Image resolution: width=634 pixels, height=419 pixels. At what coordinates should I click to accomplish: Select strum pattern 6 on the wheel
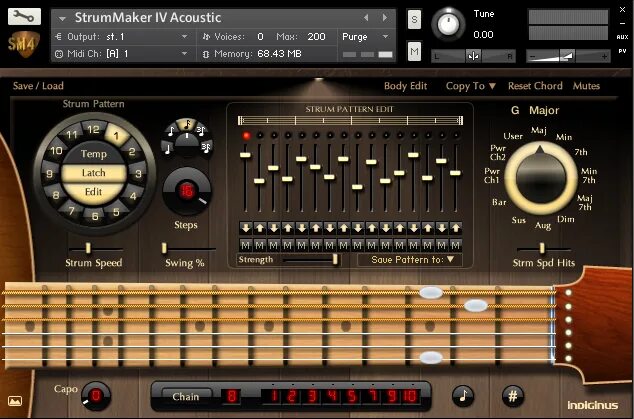[95, 216]
